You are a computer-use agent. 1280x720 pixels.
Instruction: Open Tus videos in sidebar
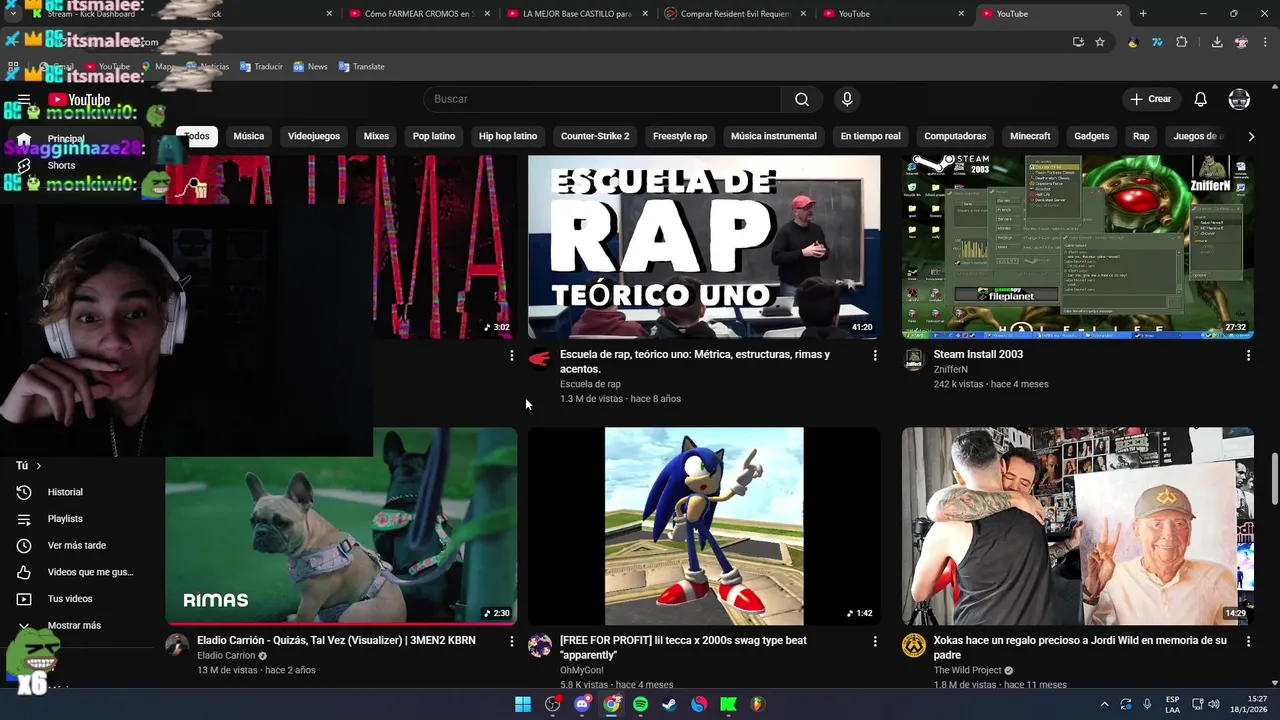pyautogui.click(x=80, y=599)
